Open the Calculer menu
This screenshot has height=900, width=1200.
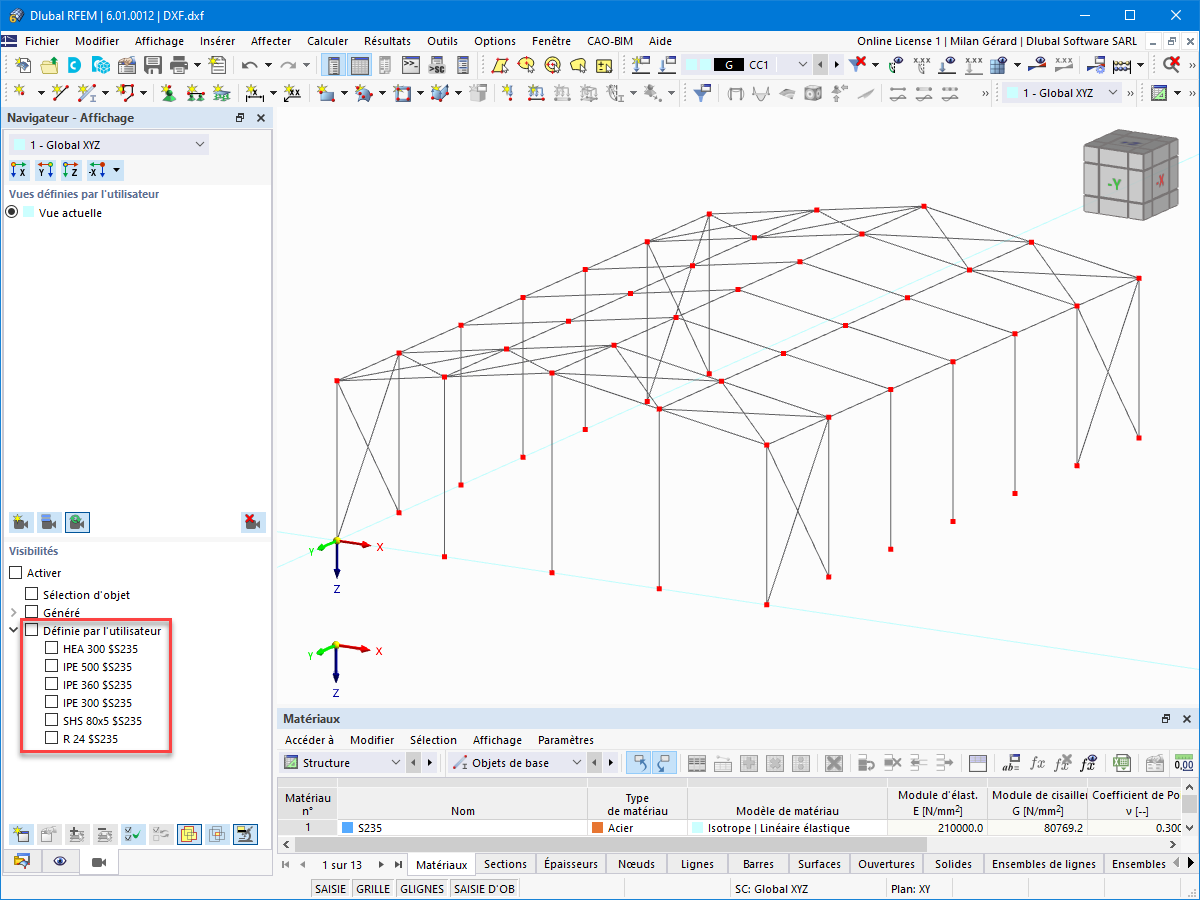pyautogui.click(x=328, y=41)
